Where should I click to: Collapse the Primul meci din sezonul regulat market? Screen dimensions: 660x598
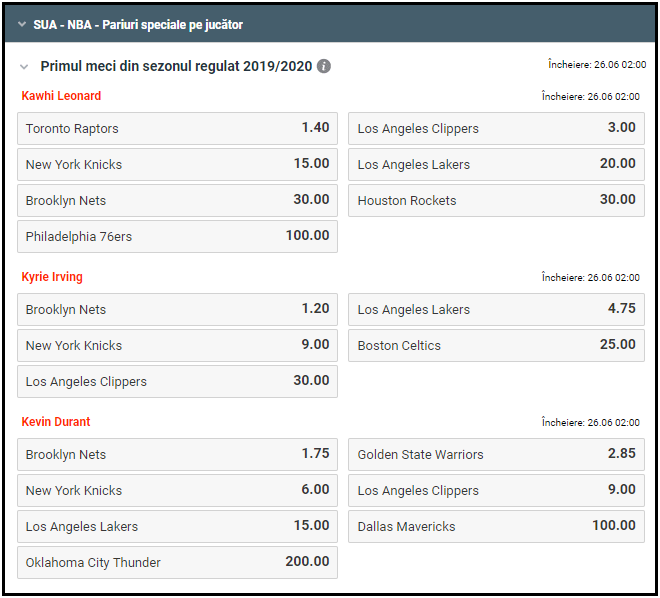coord(25,66)
